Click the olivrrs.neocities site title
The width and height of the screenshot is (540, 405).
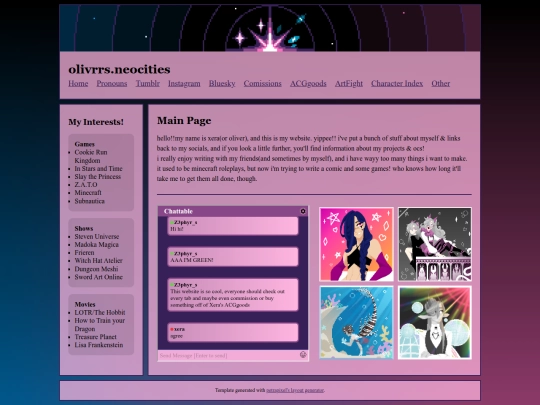point(119,69)
